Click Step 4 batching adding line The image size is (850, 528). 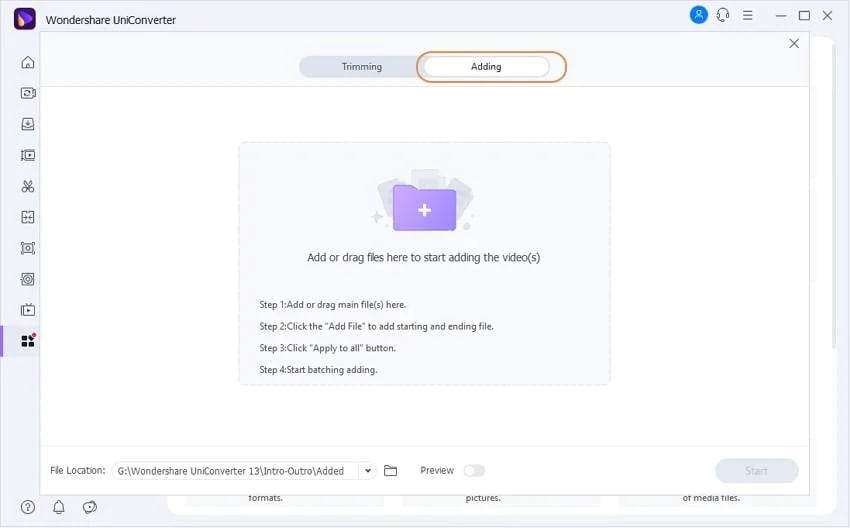(x=318, y=370)
